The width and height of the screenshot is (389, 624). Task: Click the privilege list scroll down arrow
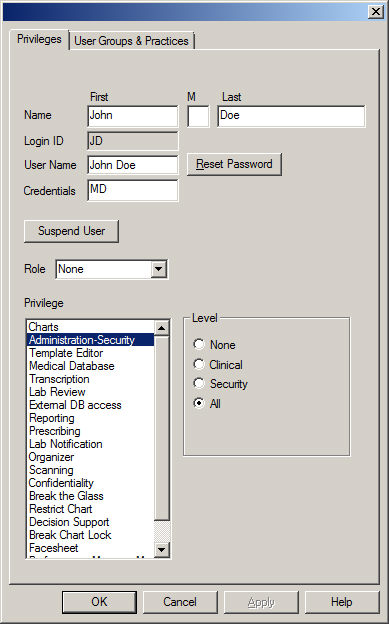(162, 550)
